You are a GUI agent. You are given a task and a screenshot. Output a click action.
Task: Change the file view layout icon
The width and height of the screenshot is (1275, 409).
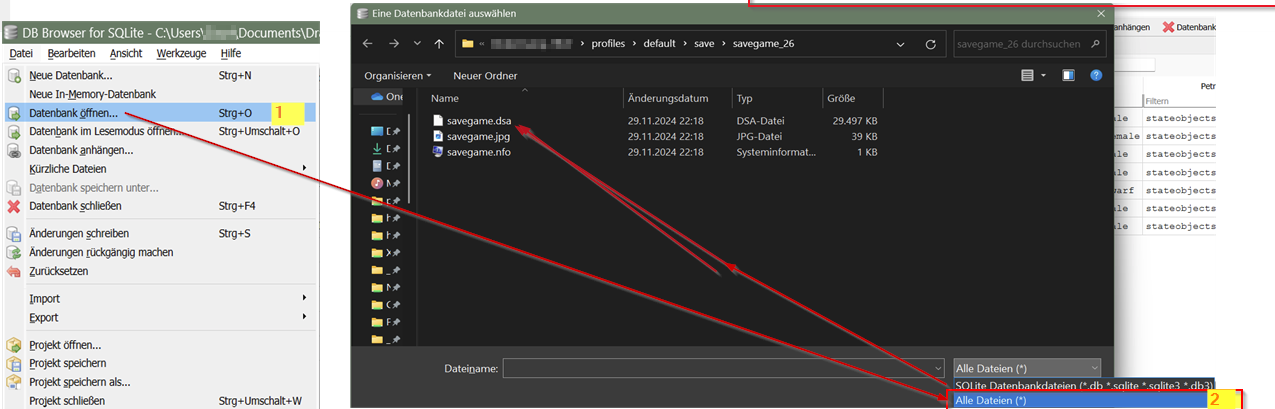(x=1027, y=75)
